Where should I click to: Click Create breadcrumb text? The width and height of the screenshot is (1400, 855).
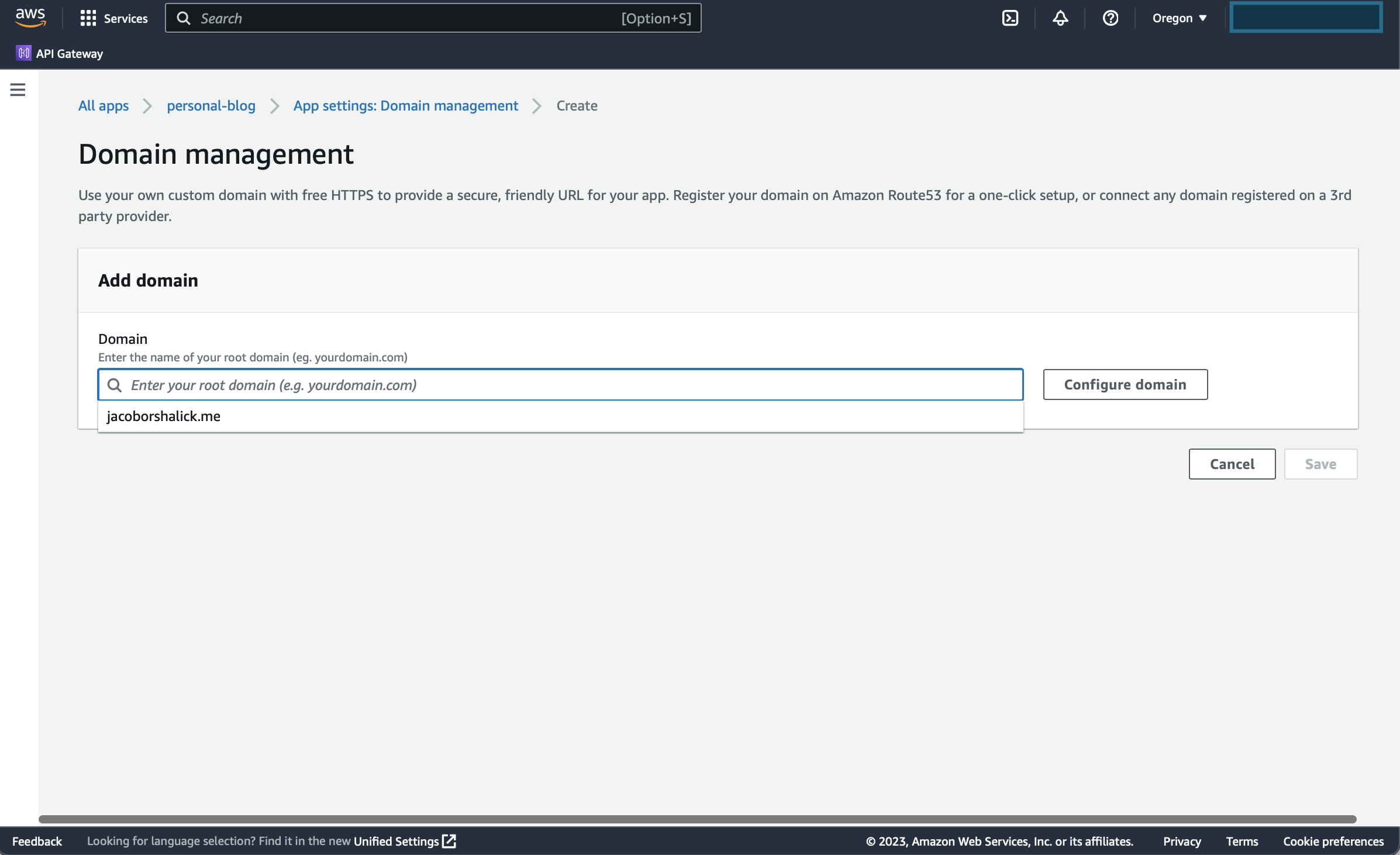[x=577, y=106]
